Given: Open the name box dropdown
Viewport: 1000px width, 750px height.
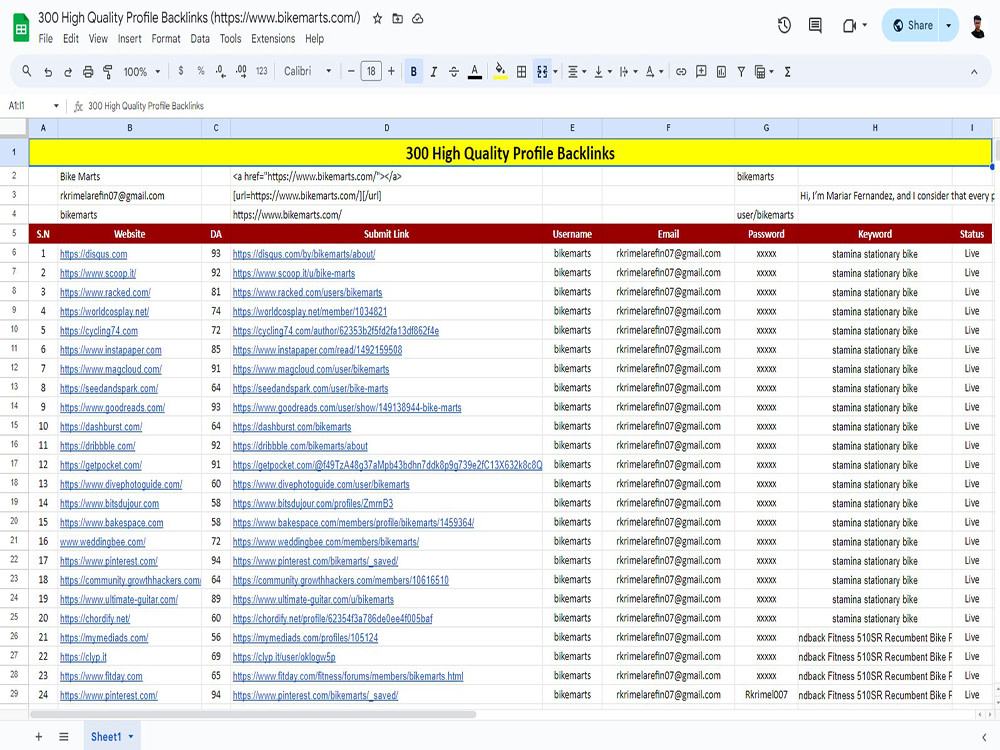Looking at the screenshot, I should (x=56, y=106).
